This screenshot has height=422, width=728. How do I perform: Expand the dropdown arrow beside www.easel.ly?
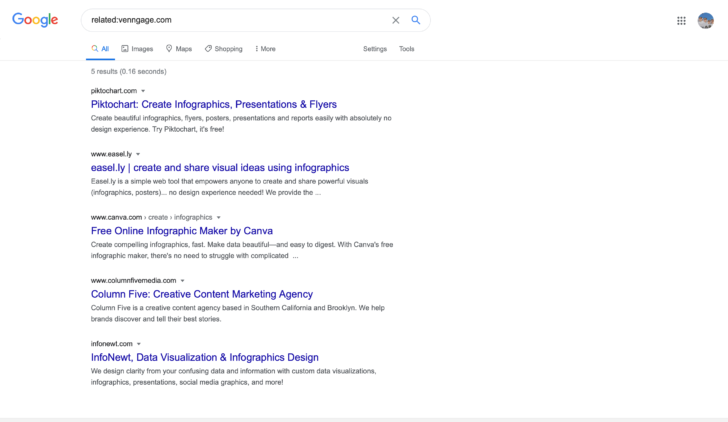click(138, 154)
